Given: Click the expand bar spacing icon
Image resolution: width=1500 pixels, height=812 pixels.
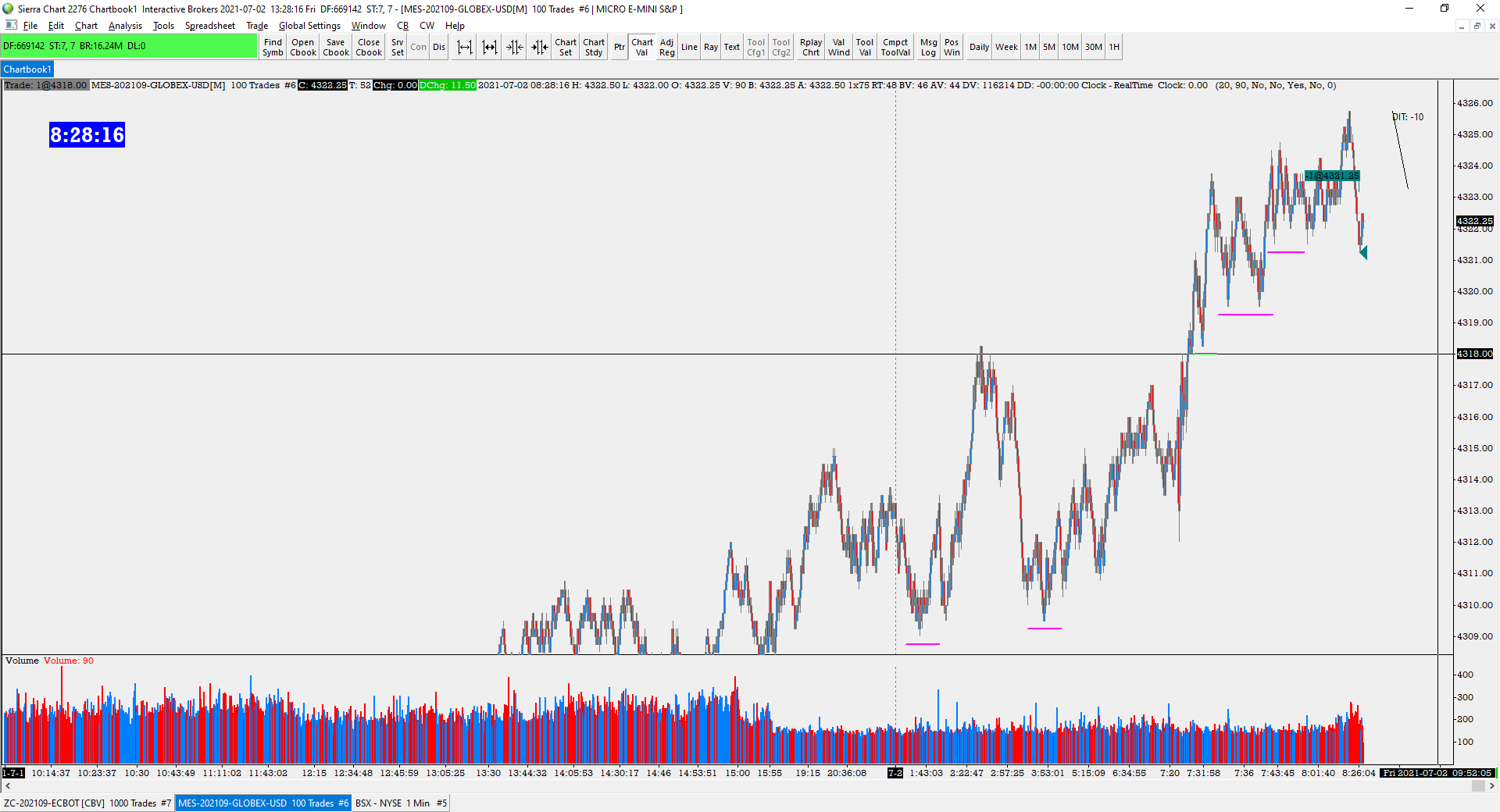Looking at the screenshot, I should tap(465, 48).
